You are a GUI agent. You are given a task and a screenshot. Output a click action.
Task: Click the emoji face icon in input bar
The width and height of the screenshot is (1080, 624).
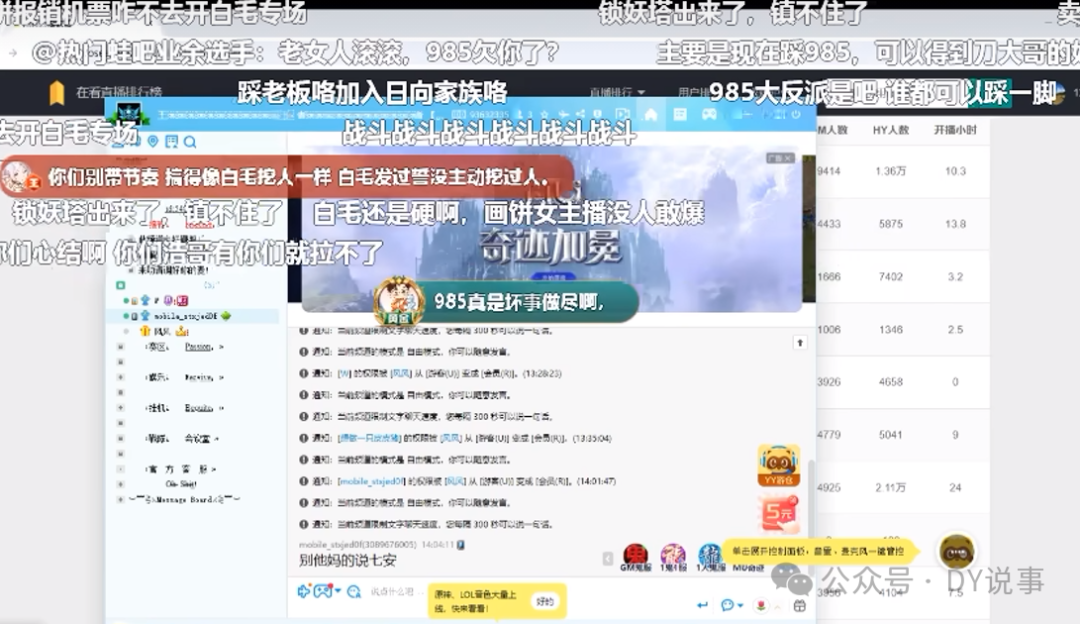tap(354, 592)
